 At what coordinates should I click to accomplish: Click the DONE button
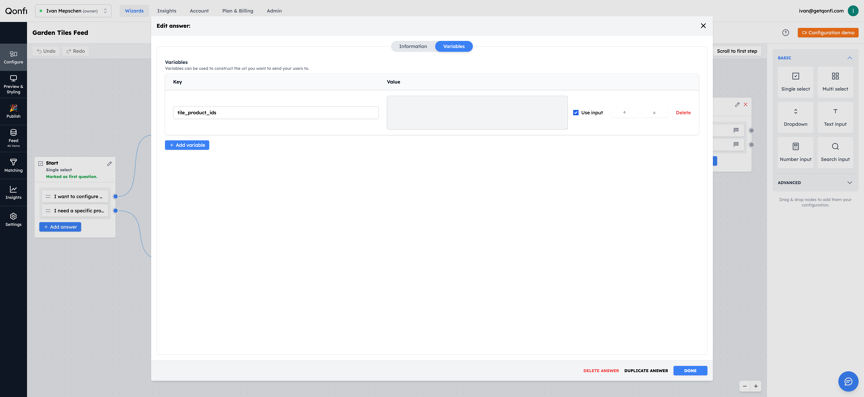click(x=690, y=371)
